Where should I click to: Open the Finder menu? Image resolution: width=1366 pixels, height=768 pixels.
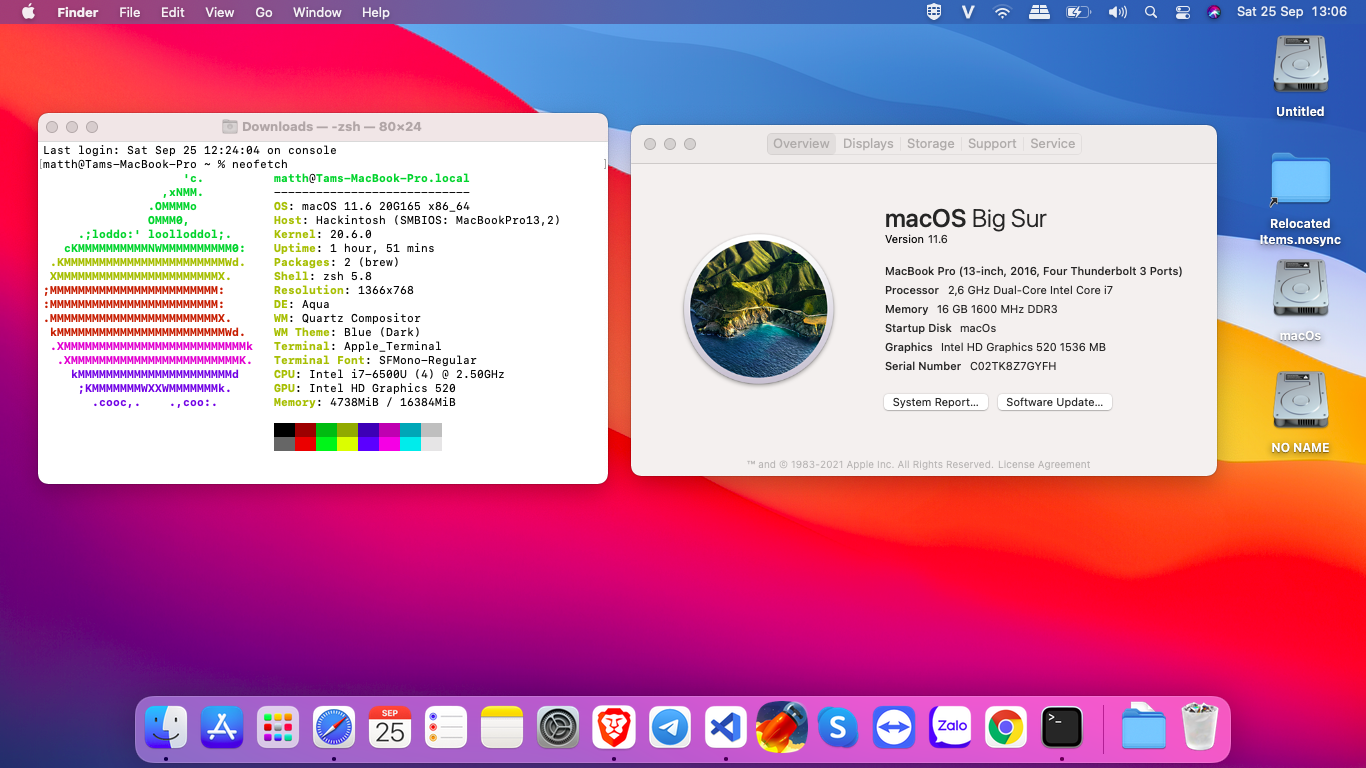tap(78, 12)
